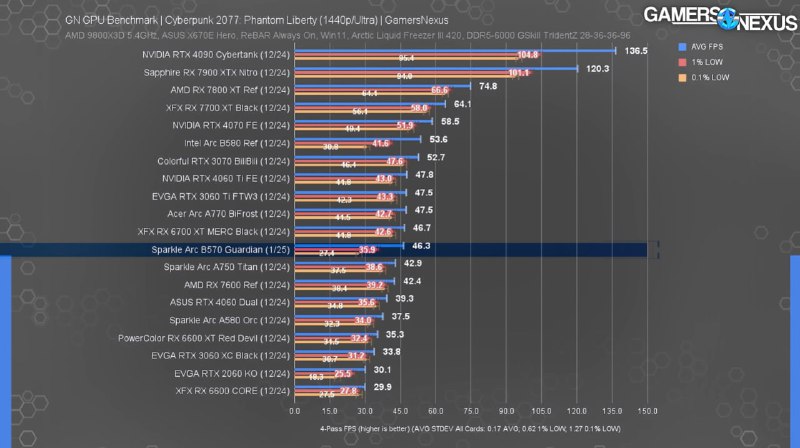800x448 pixels.
Task: Click the 104.8 1% low value for RTX 4090
Action: [x=528, y=55]
